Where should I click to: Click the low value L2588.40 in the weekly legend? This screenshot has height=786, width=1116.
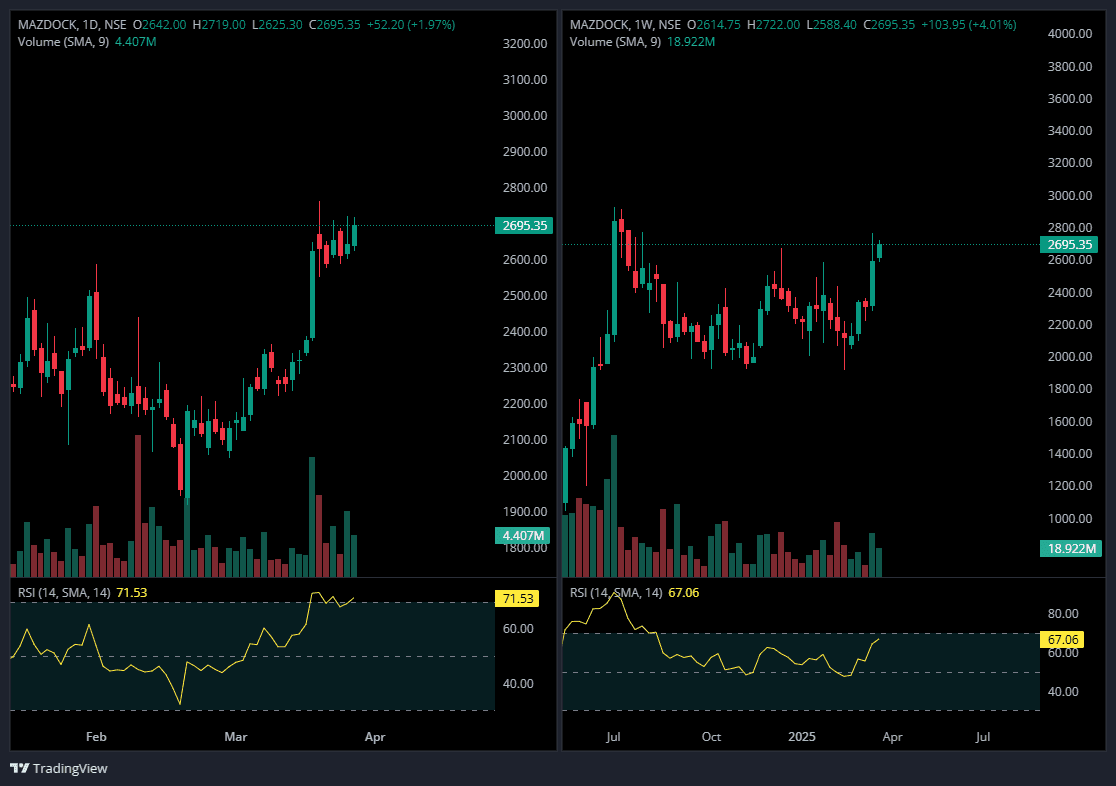832,25
